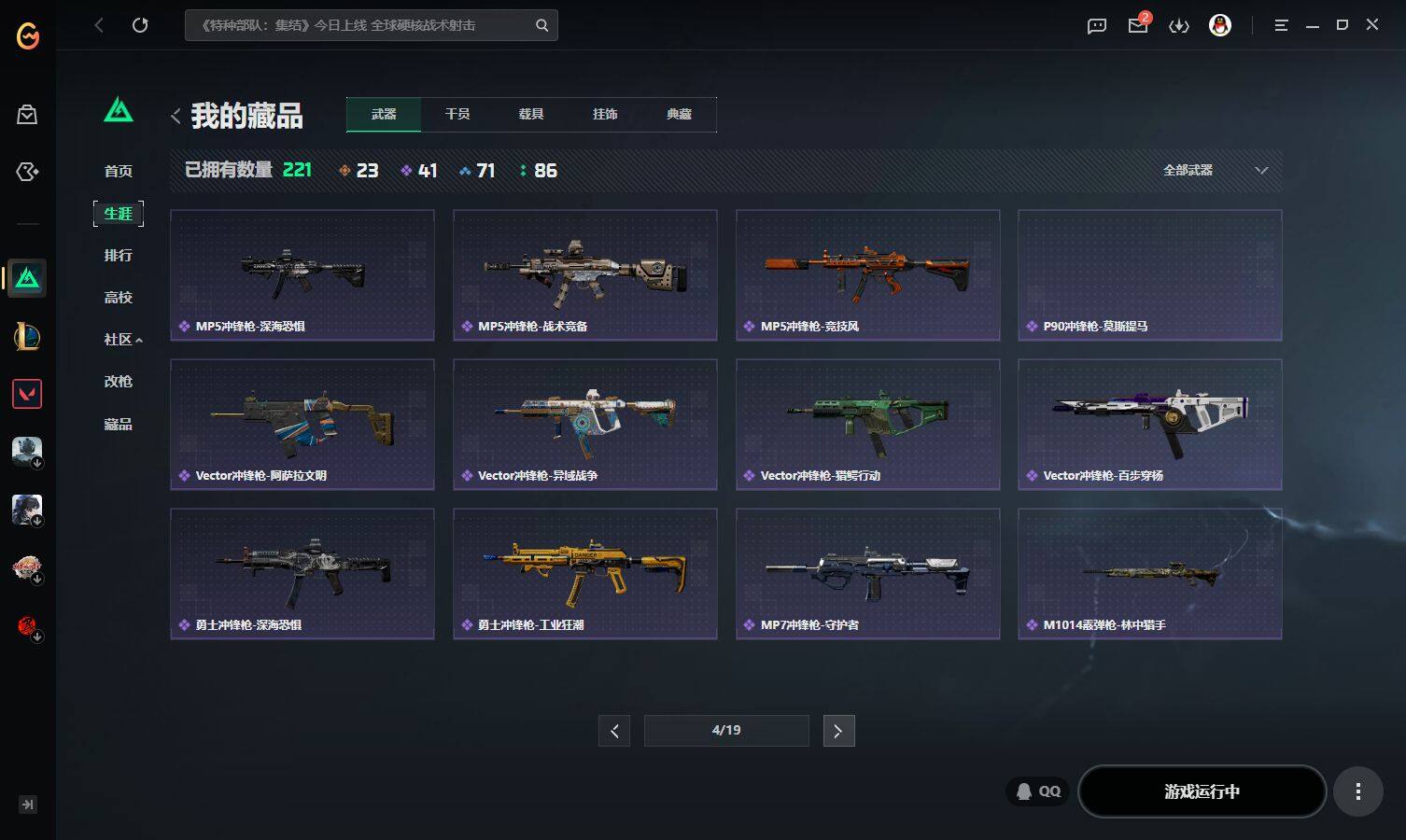Open 高校 in the side navigation

tap(119, 298)
